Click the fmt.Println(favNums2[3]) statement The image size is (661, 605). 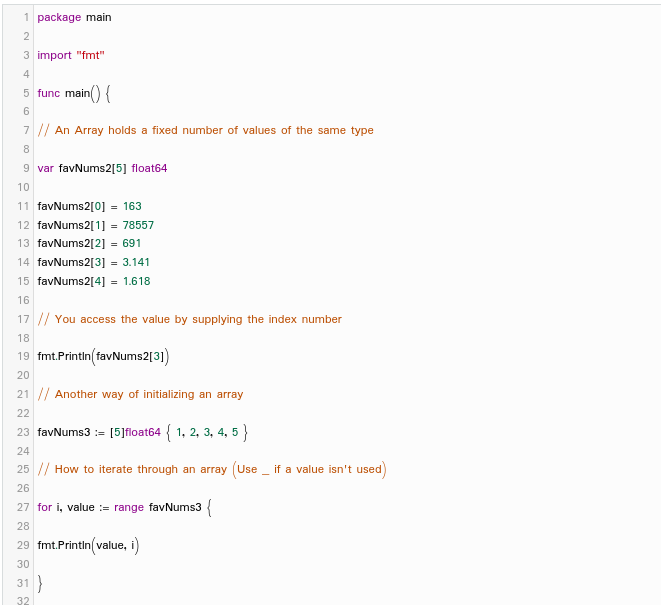[103, 357]
